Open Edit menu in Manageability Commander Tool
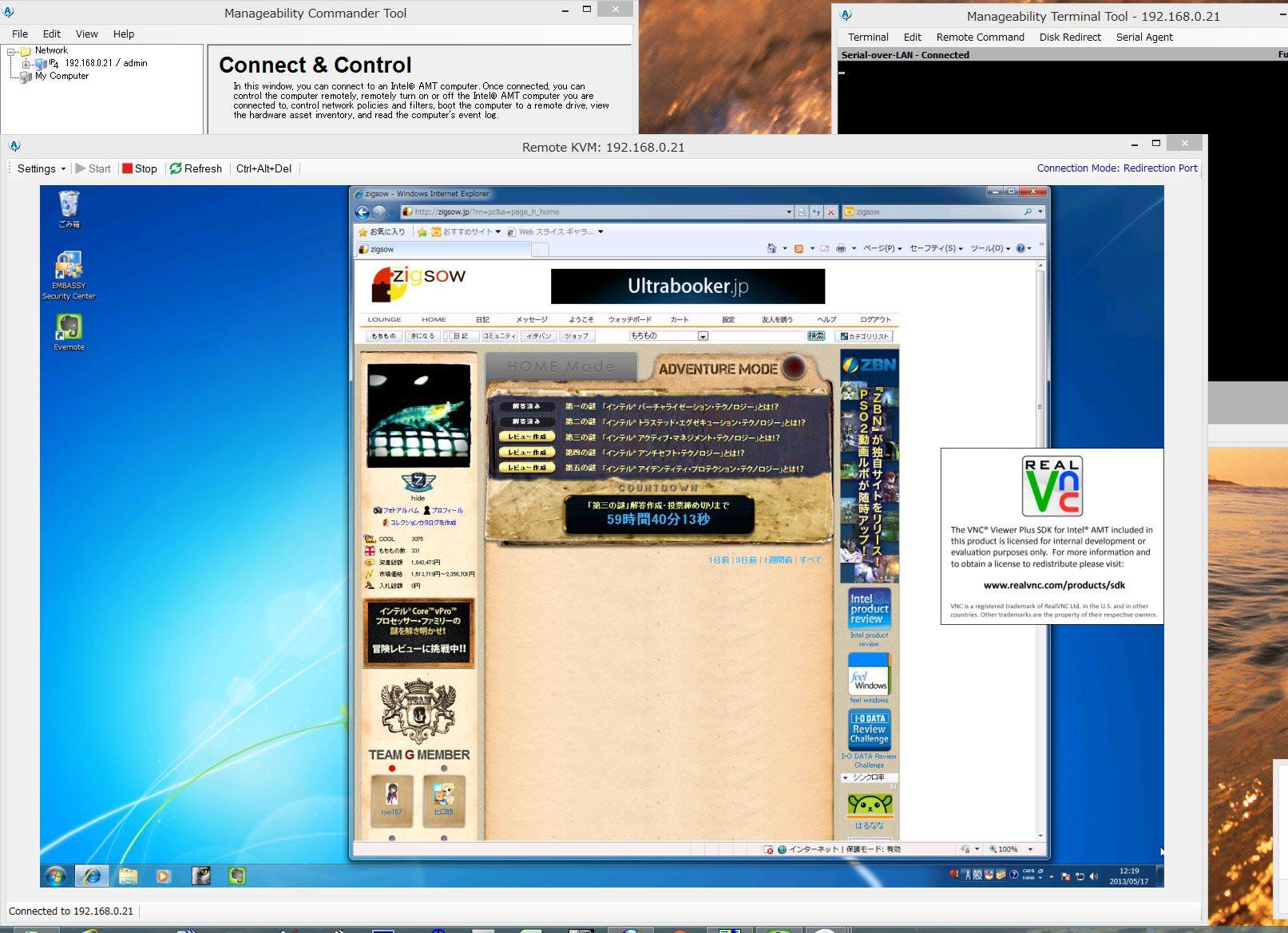 (52, 34)
